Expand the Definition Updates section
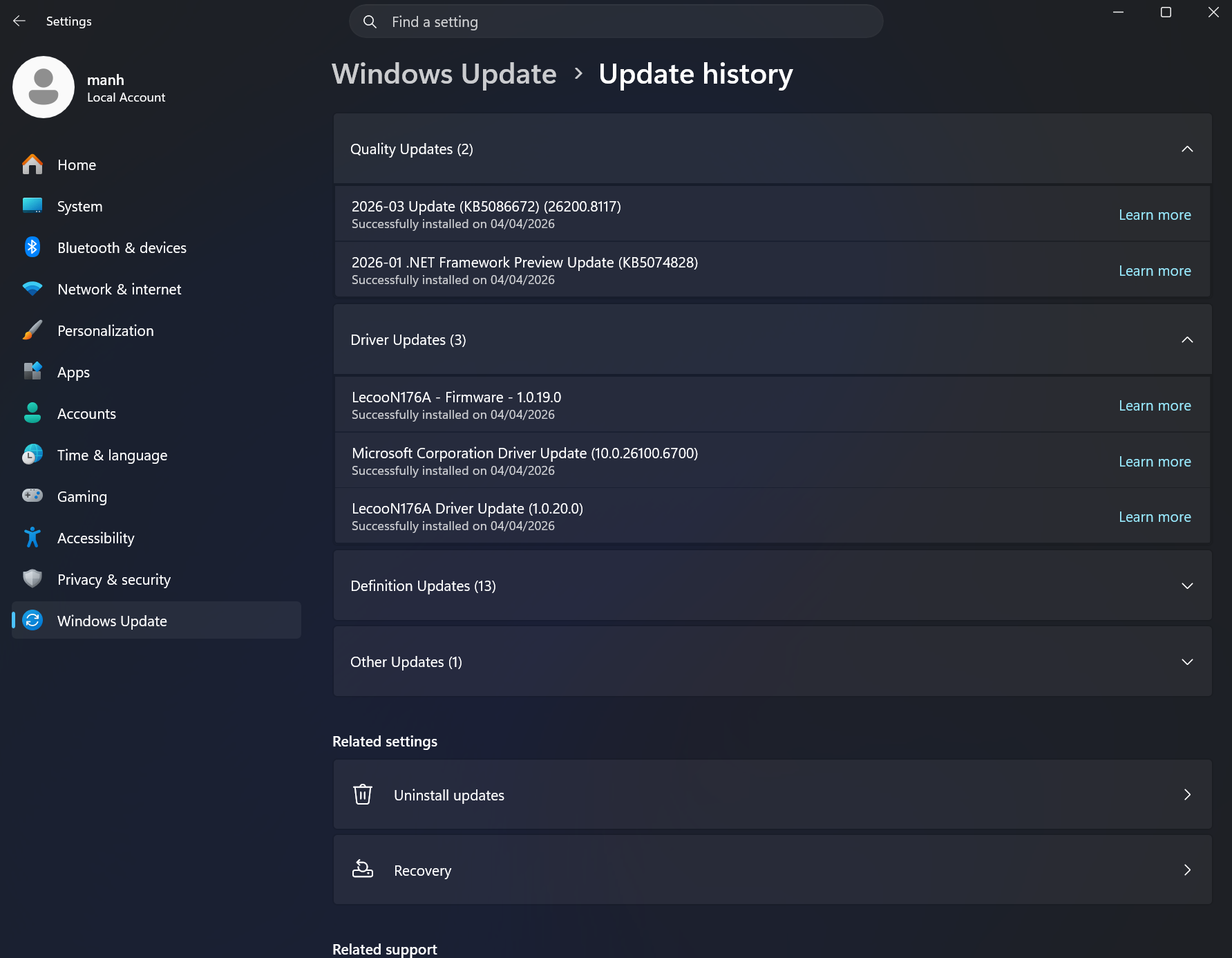This screenshot has height=958, width=1232. 1187,585
